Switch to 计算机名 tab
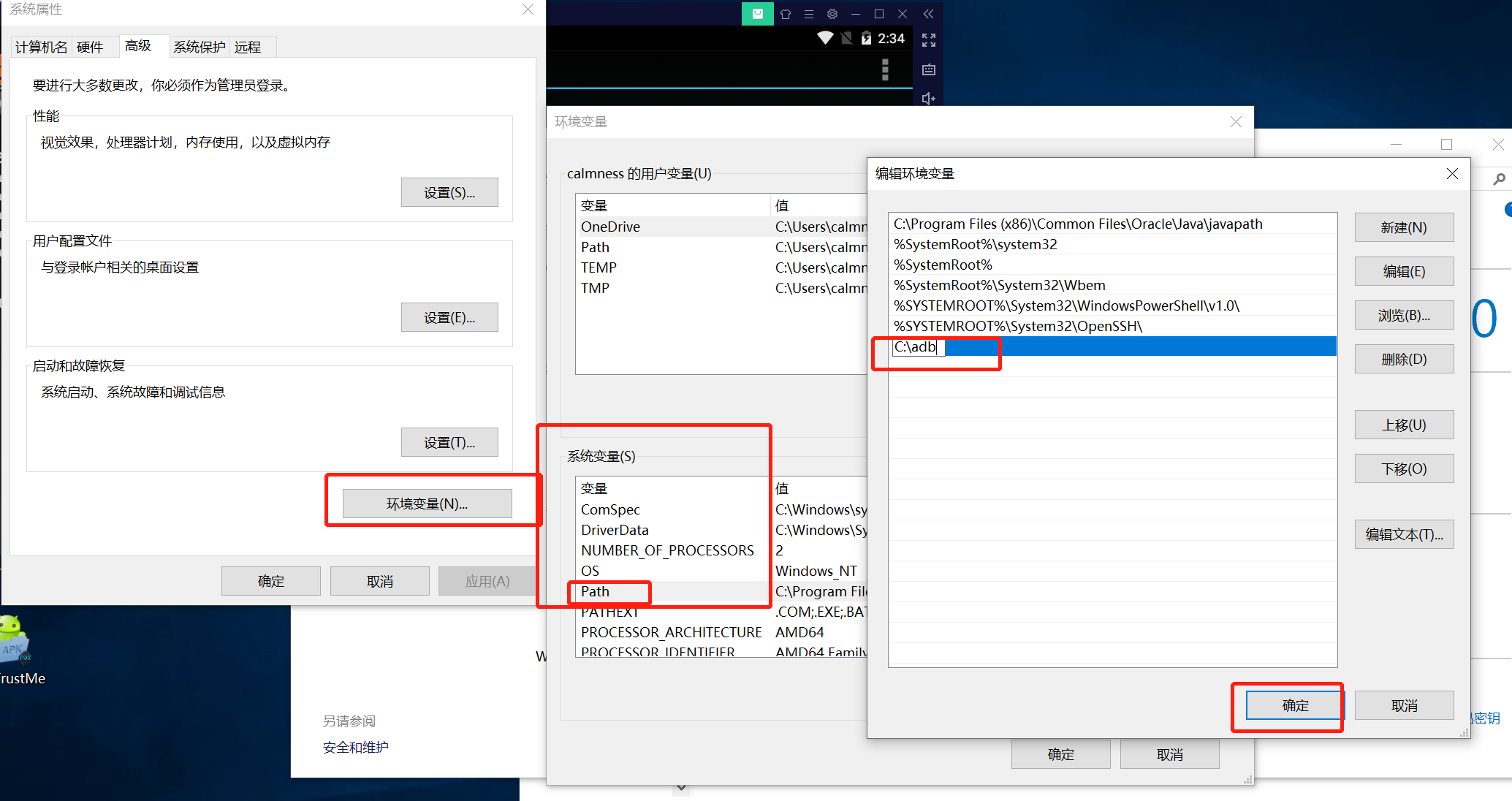Image resolution: width=1512 pixels, height=801 pixels. [42, 48]
